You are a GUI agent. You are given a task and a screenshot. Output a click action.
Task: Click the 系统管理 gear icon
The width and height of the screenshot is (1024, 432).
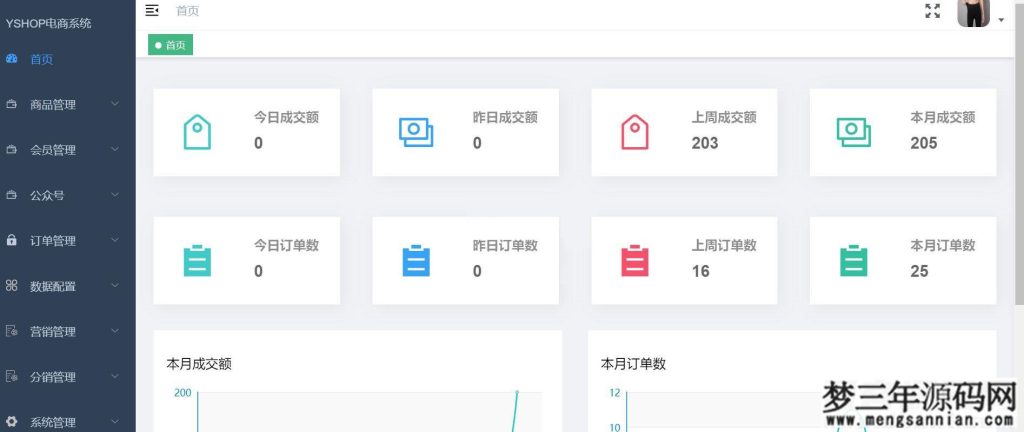point(11,422)
